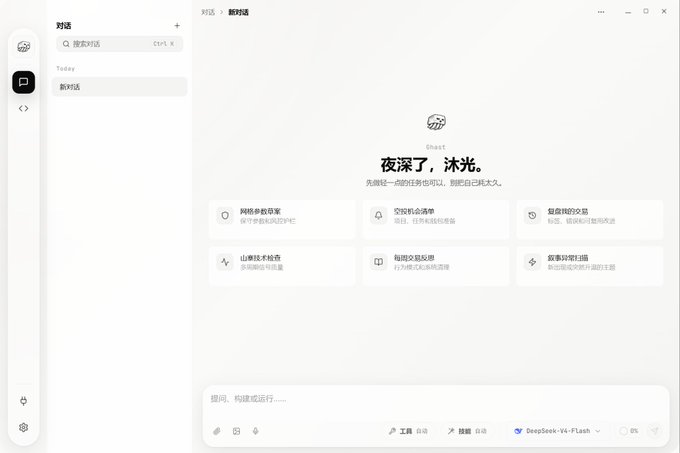Image resolution: width=680 pixels, height=453 pixels.
Task: Open the 山寨技术检查 suggestion card title
Action: point(260,257)
